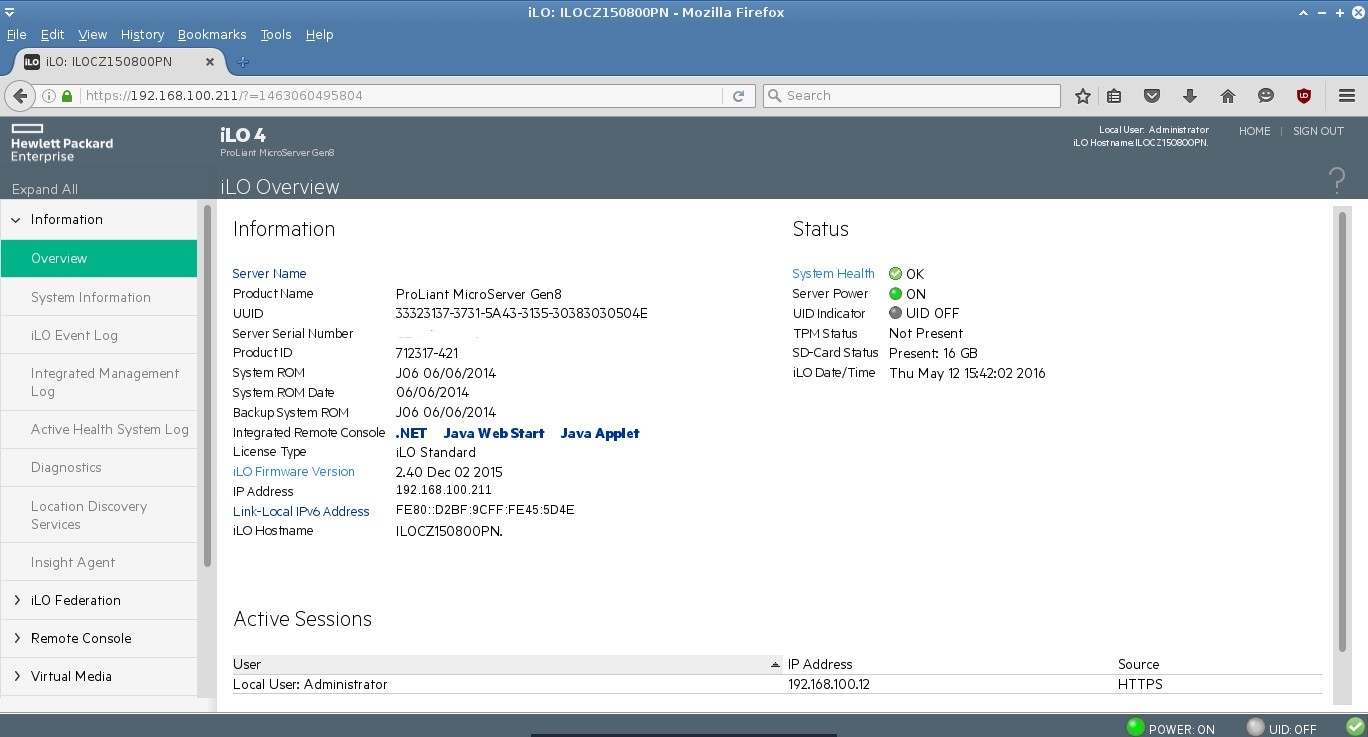Click the footer POWER: ON status icon
Viewport: 1368px width, 737px height.
click(x=1135, y=727)
